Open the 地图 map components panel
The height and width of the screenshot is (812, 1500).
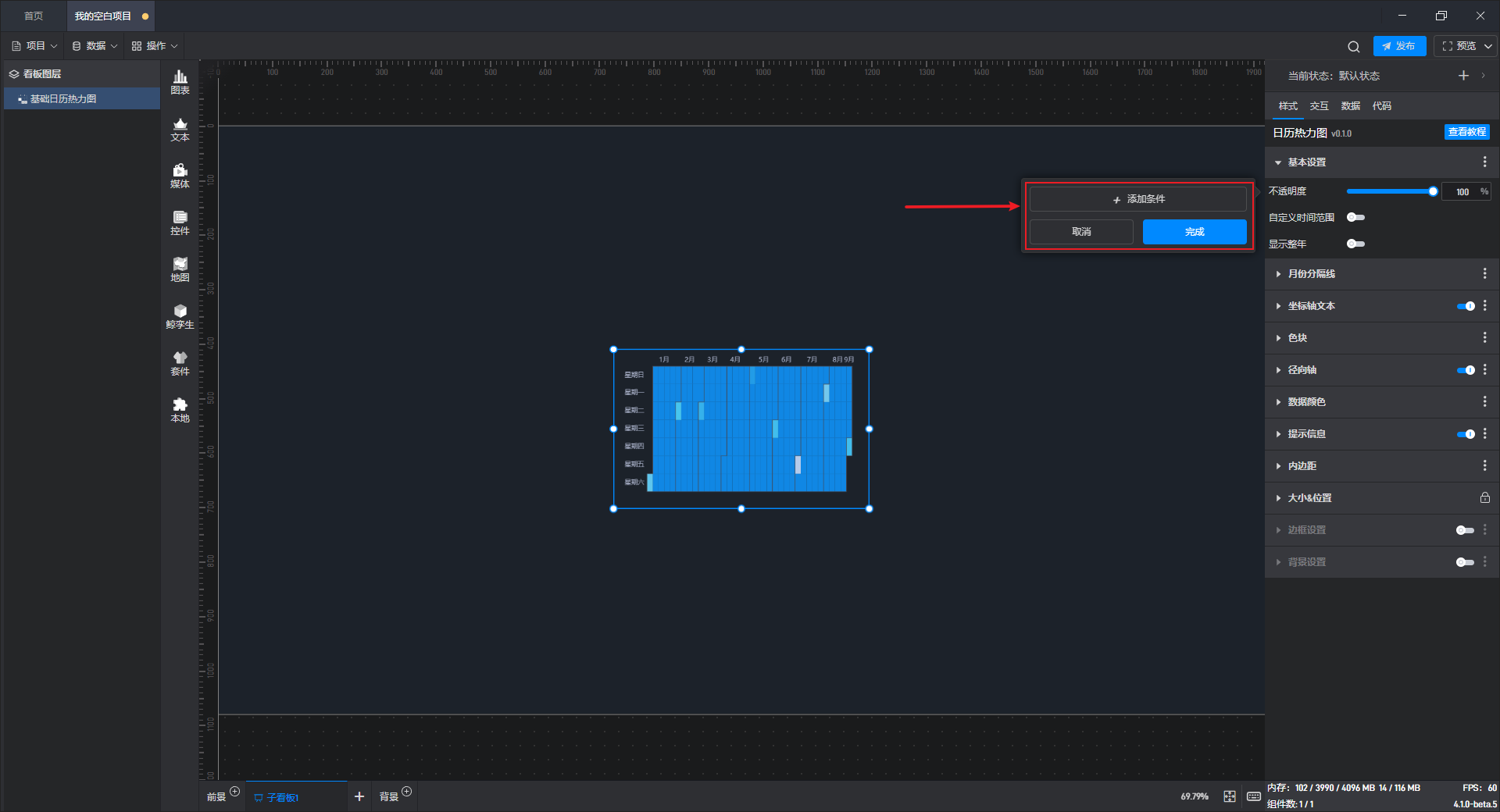(x=180, y=269)
